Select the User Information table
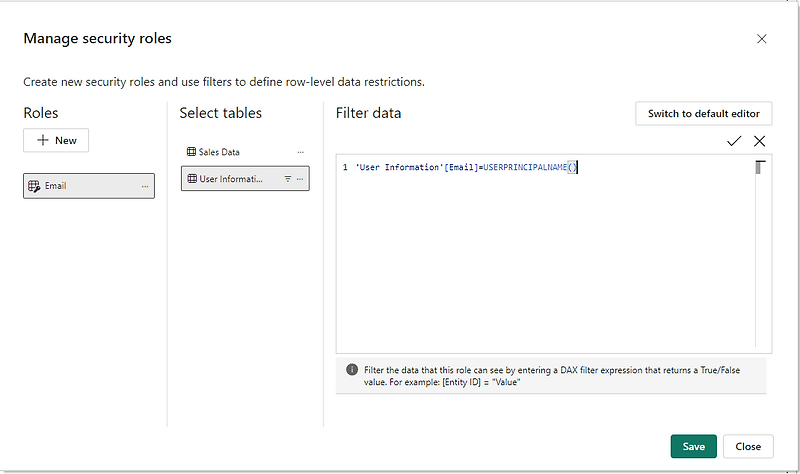Image resolution: width=800 pixels, height=474 pixels. [245, 179]
